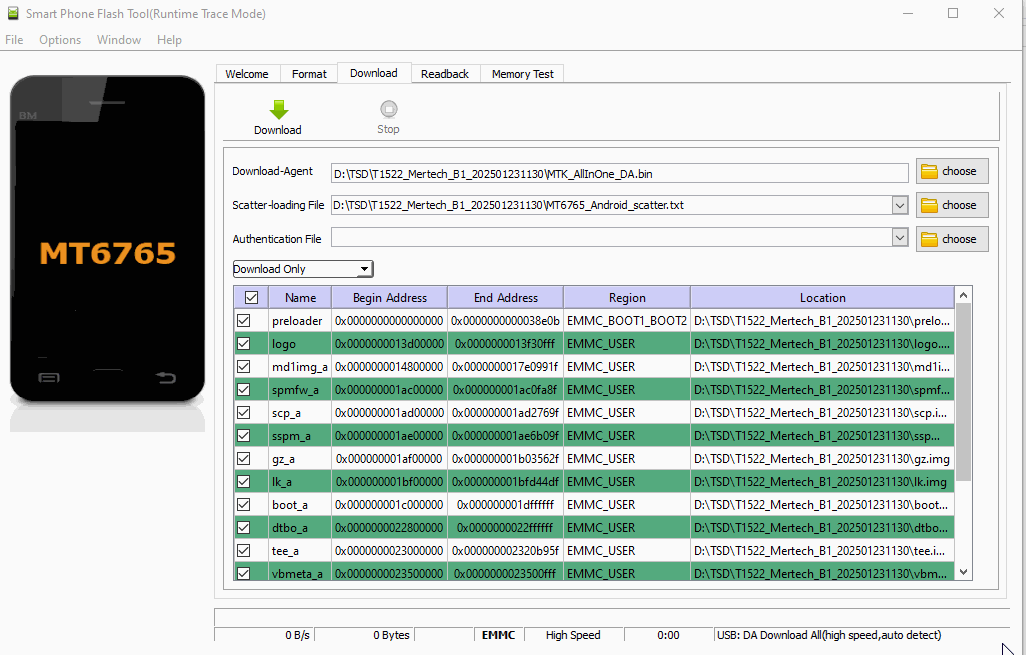Click the Smart Phone Flash Tool title icon
The width and height of the screenshot is (1026, 655).
14,14
